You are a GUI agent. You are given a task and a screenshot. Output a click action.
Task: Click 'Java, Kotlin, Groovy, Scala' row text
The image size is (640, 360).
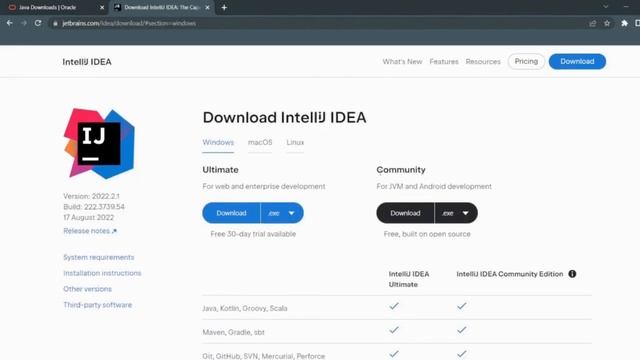tap(245, 308)
